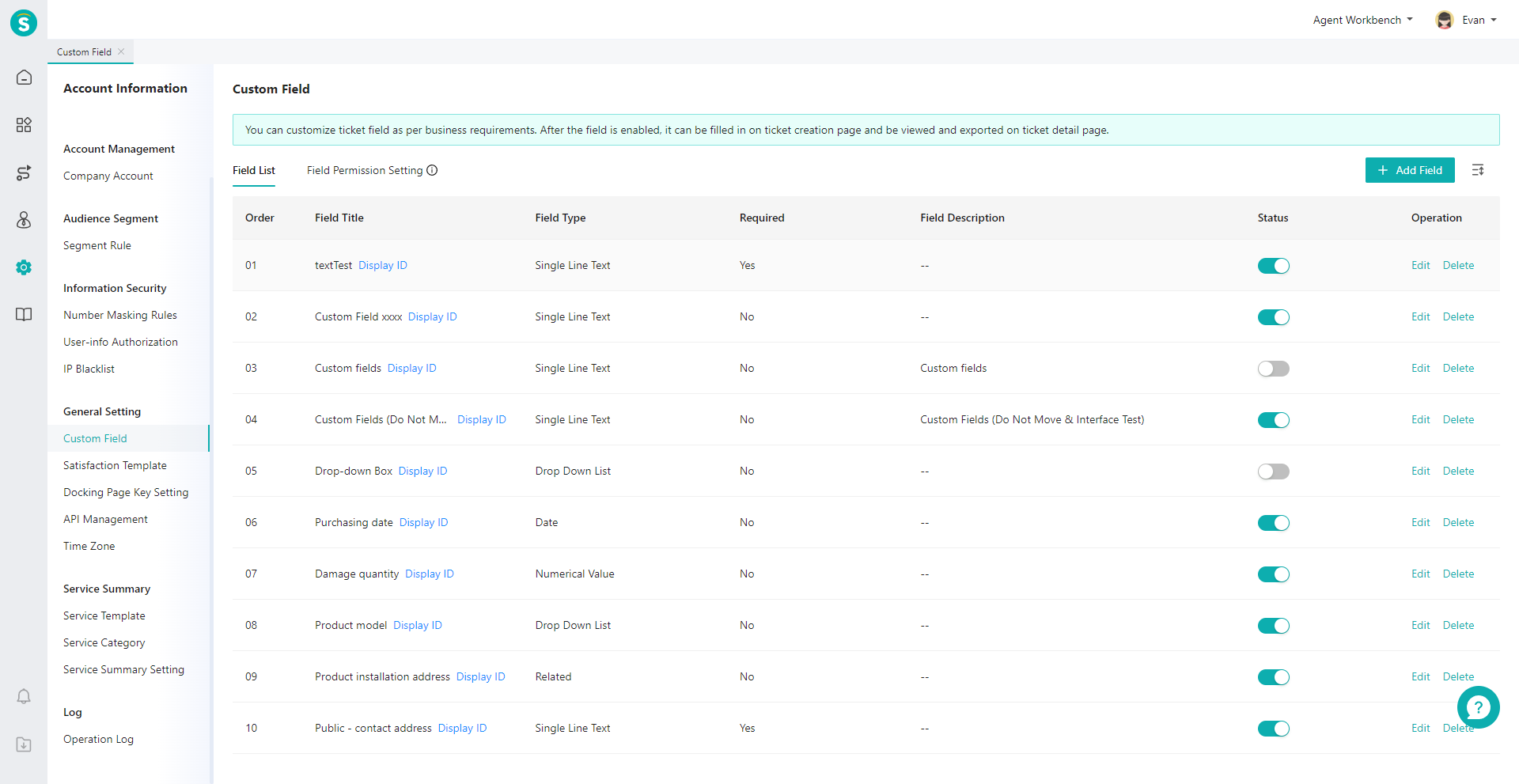
Task: Toggle status for Custom Fields (Do Not M... row
Action: [1274, 420]
